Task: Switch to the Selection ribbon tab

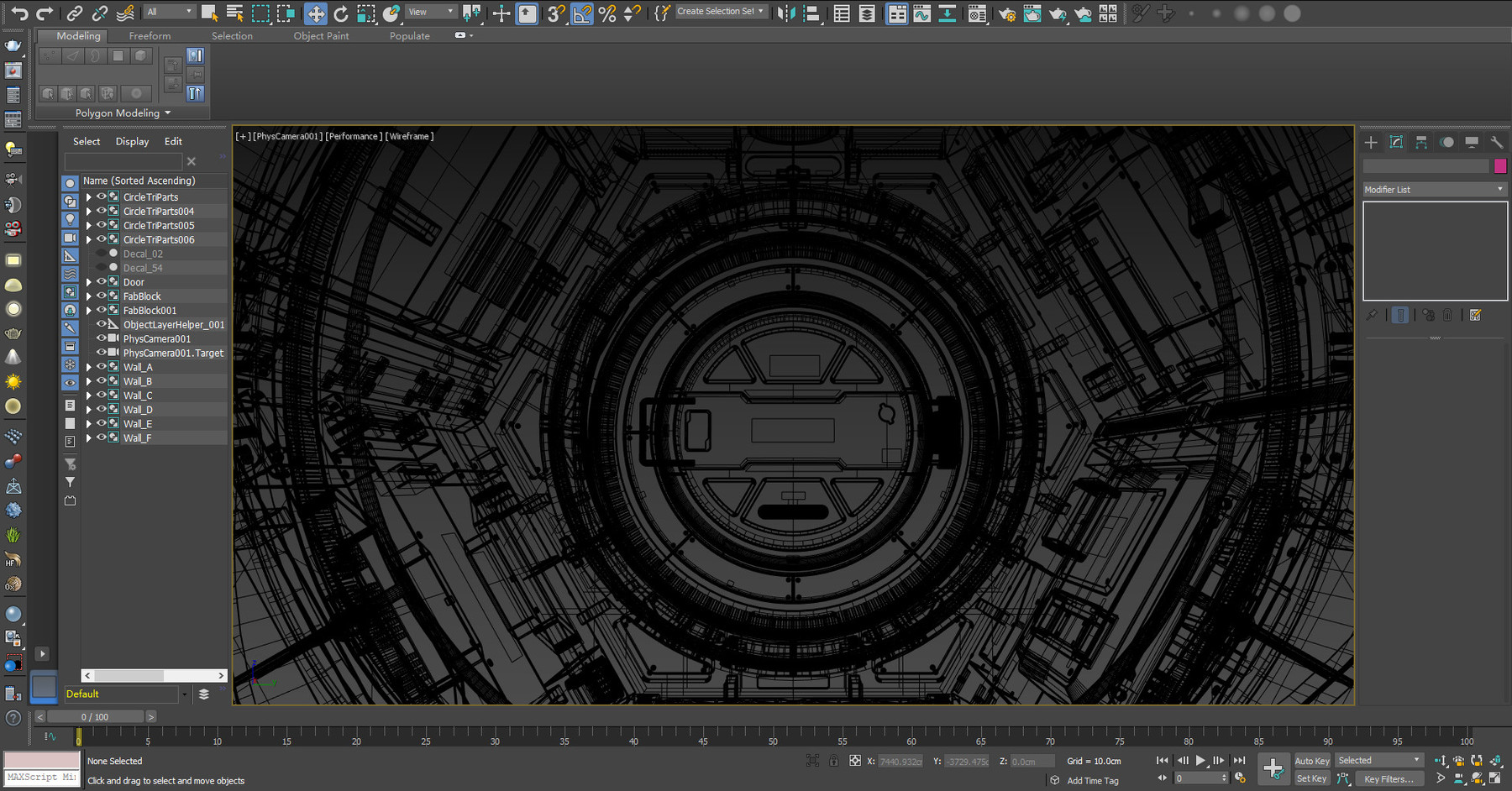Action: pos(232,36)
